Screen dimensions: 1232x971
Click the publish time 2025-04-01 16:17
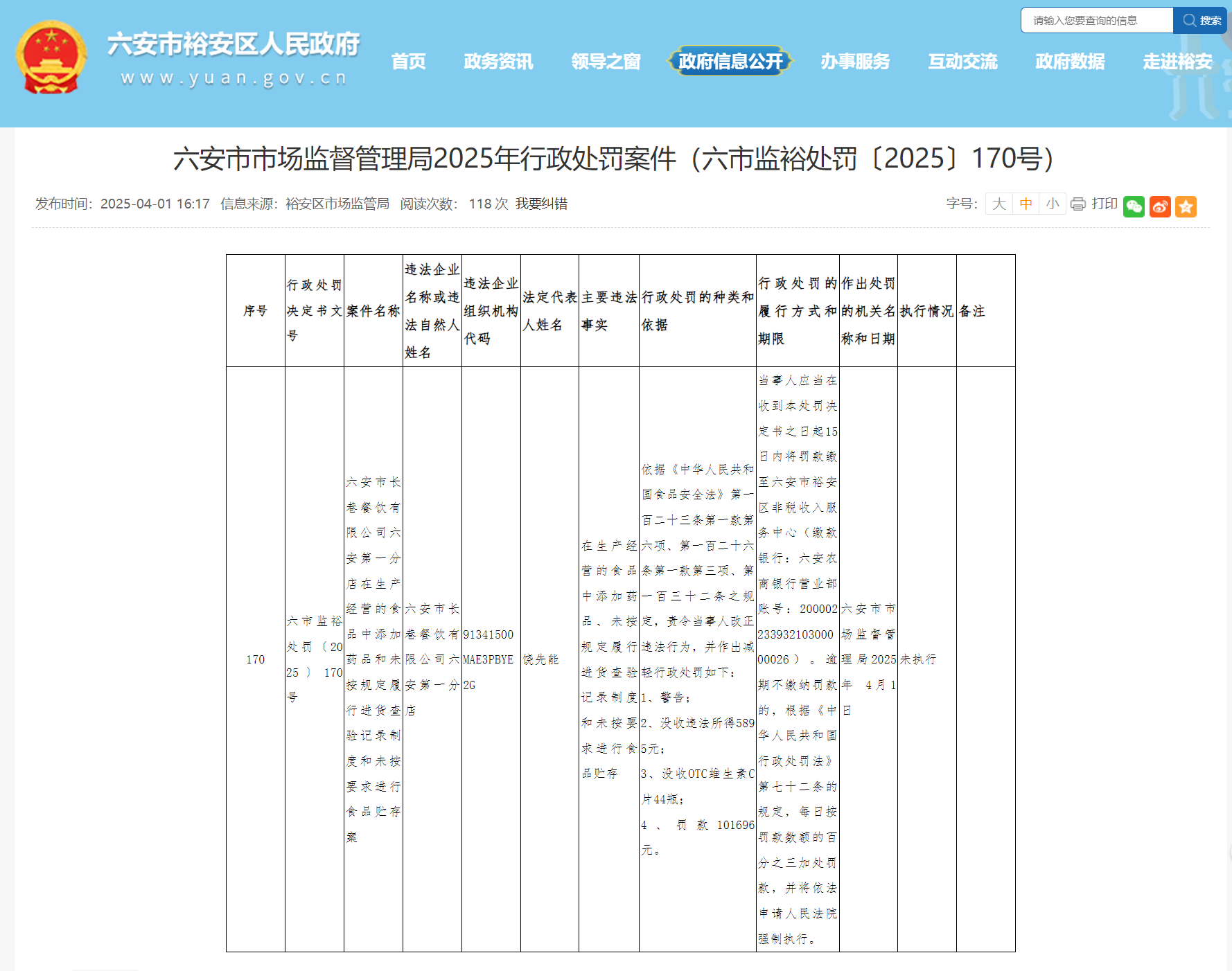coord(155,204)
